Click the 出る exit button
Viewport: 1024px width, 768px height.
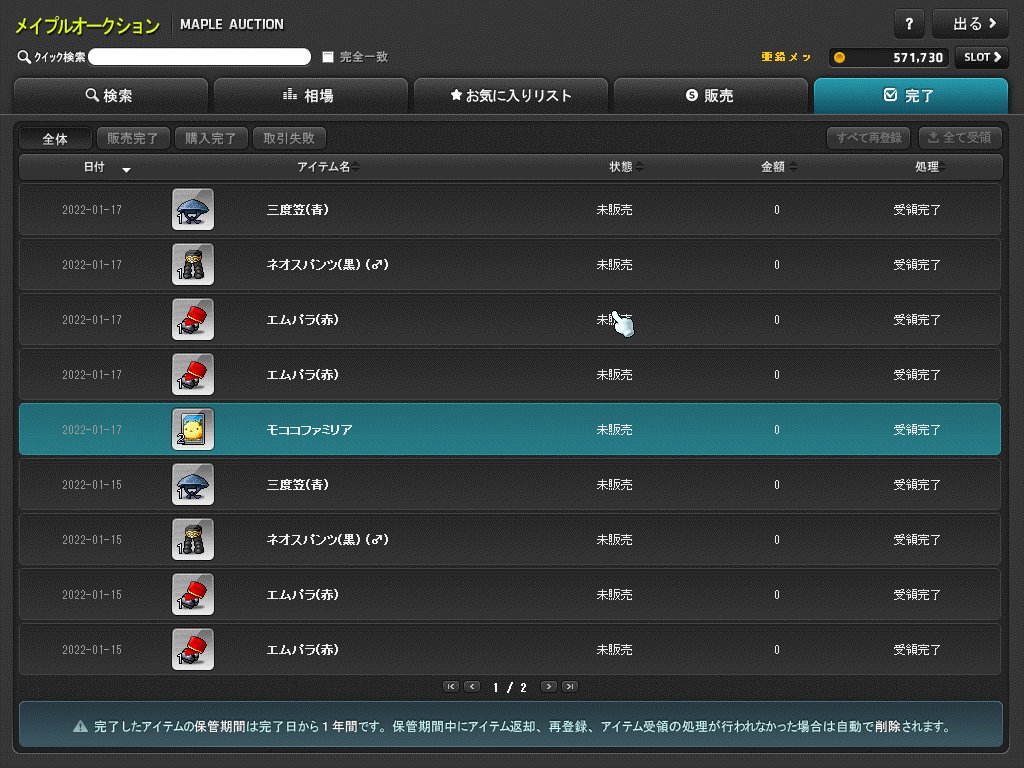coord(970,24)
